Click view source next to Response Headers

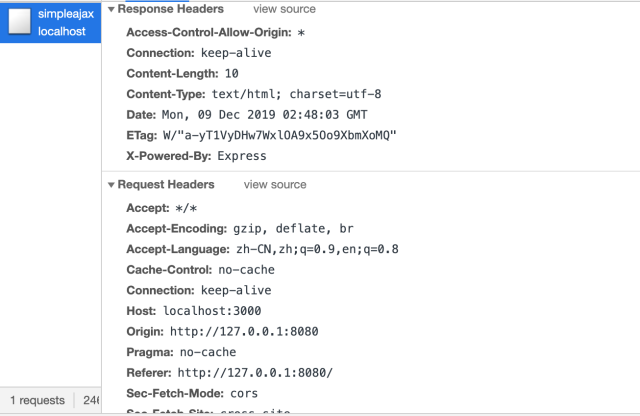pos(284,9)
